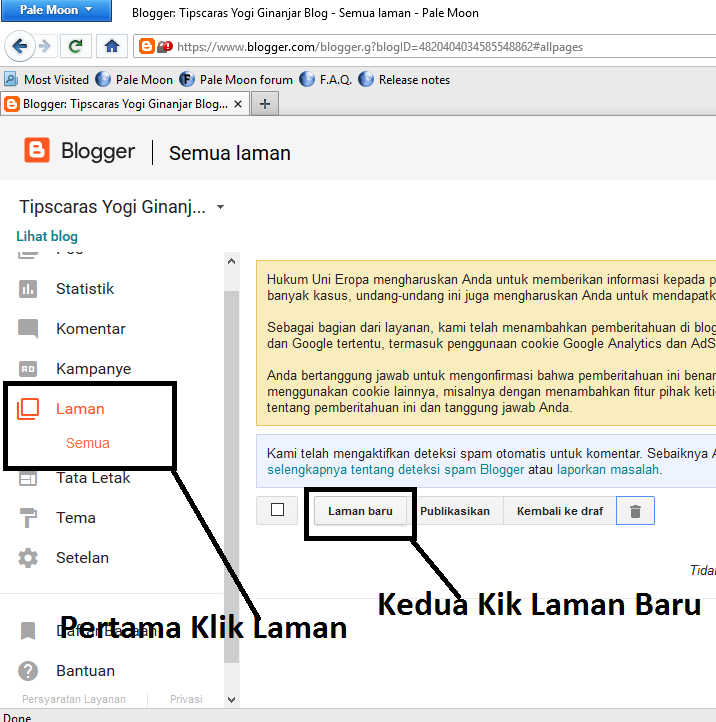
Task: Click the Blogger favicon in address bar
Action: tap(146, 47)
